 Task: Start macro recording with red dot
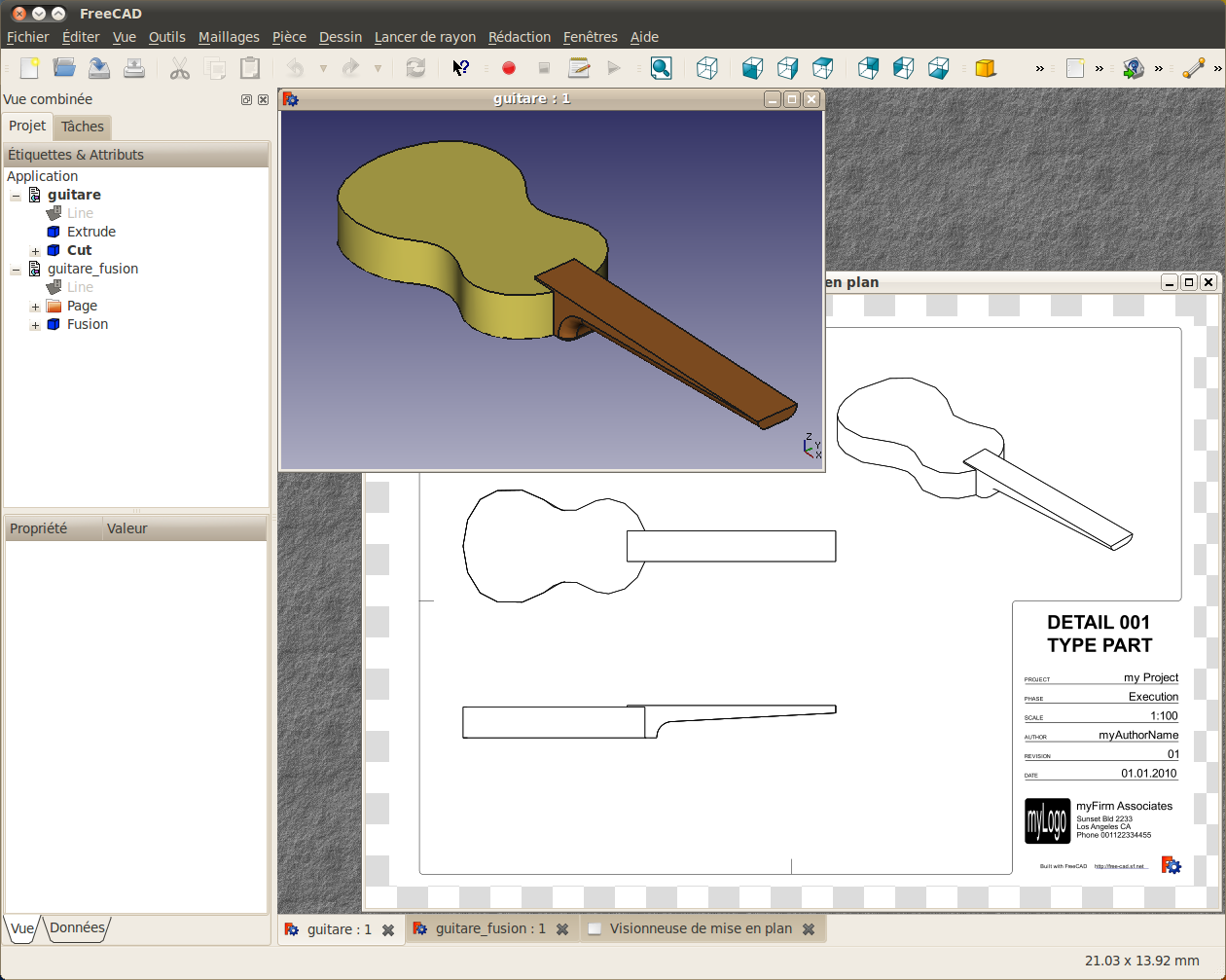pos(508,68)
